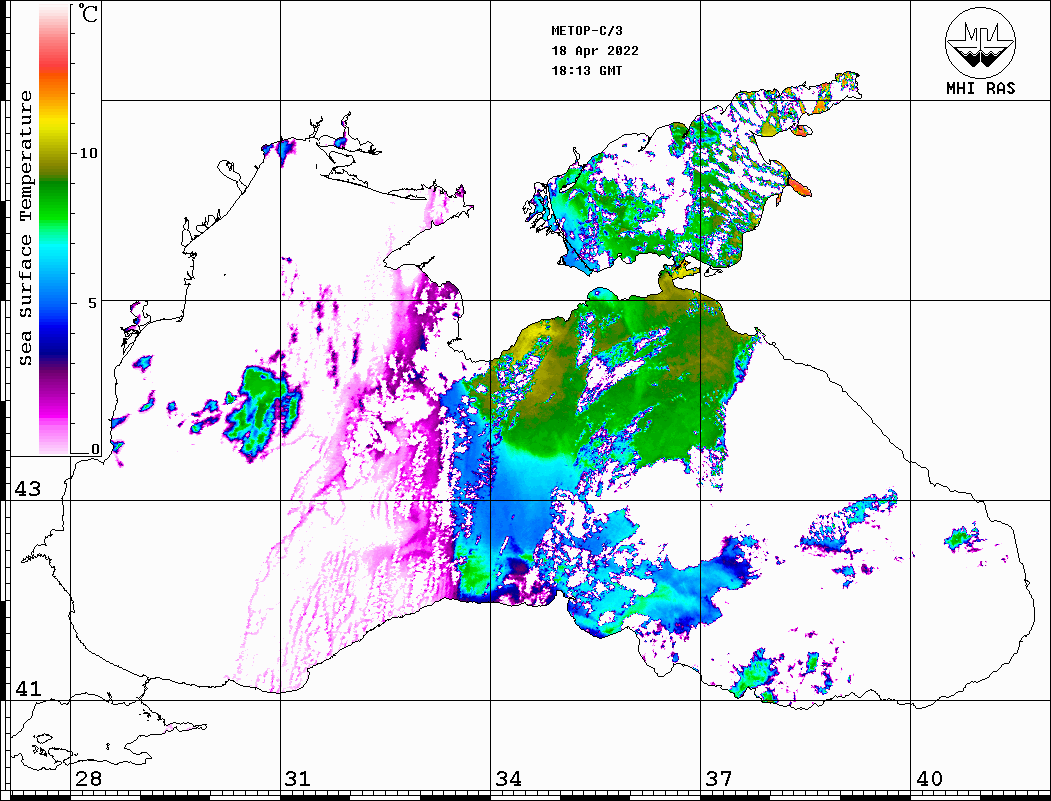Click the MHI RAS logo emblem

click(980, 42)
